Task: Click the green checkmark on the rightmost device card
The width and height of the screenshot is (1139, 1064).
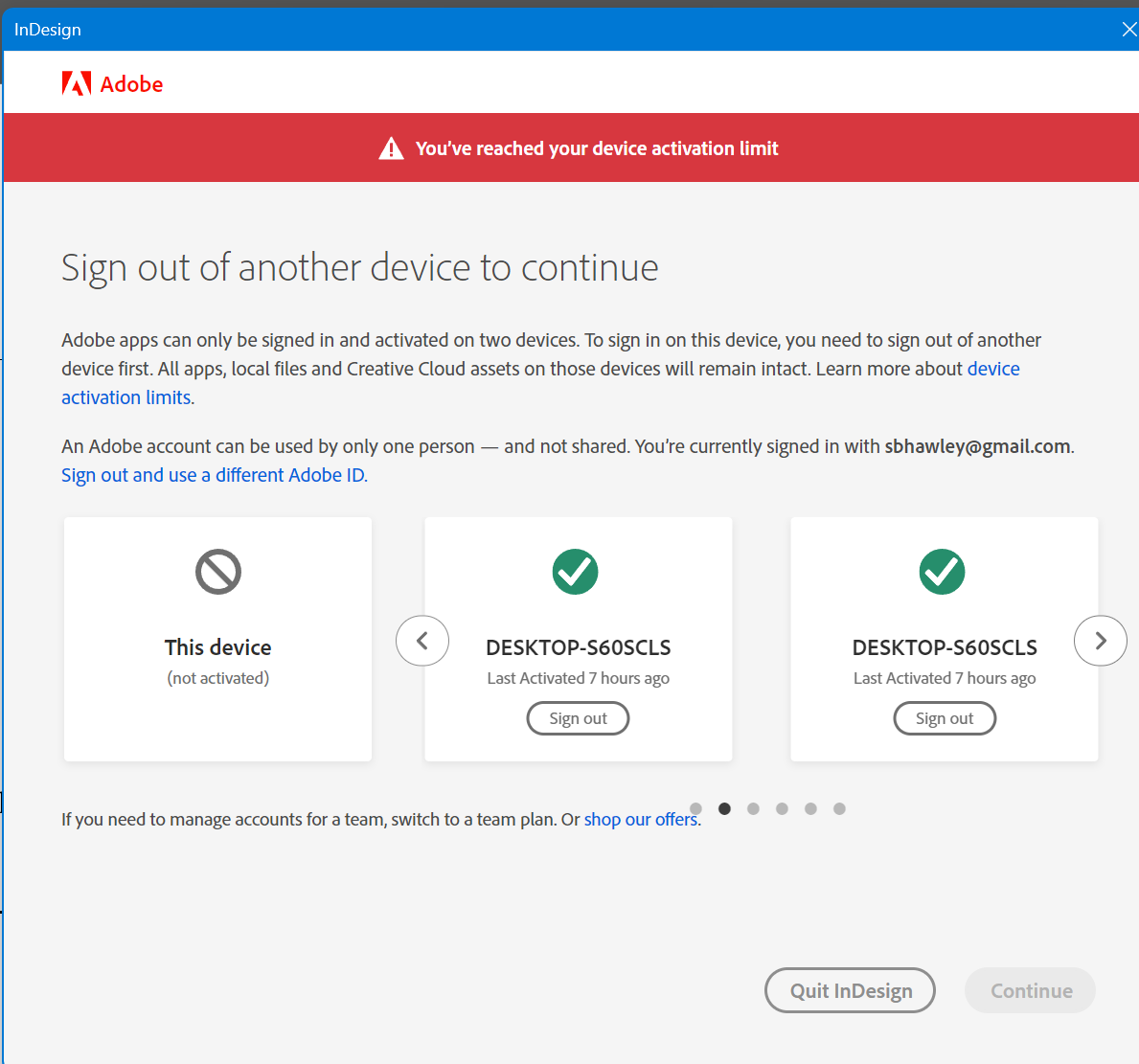Action: click(x=943, y=572)
